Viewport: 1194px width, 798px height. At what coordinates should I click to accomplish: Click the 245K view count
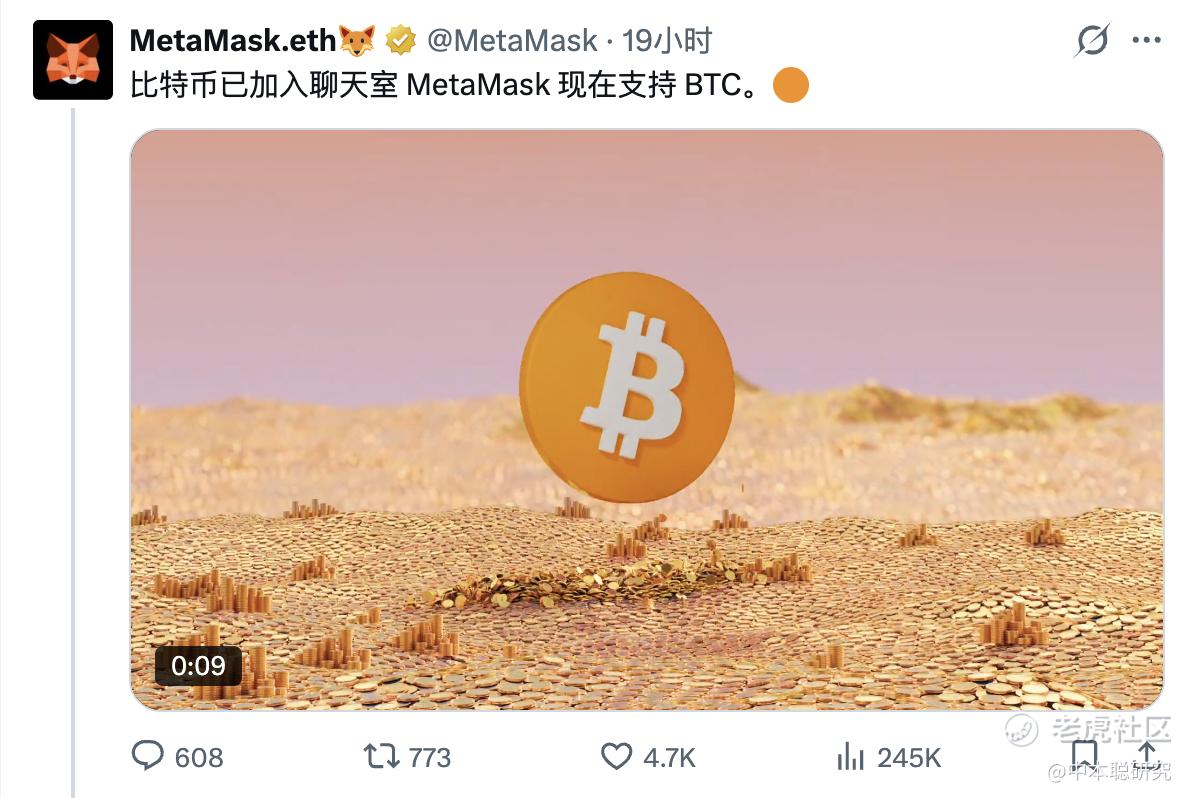coord(908,758)
